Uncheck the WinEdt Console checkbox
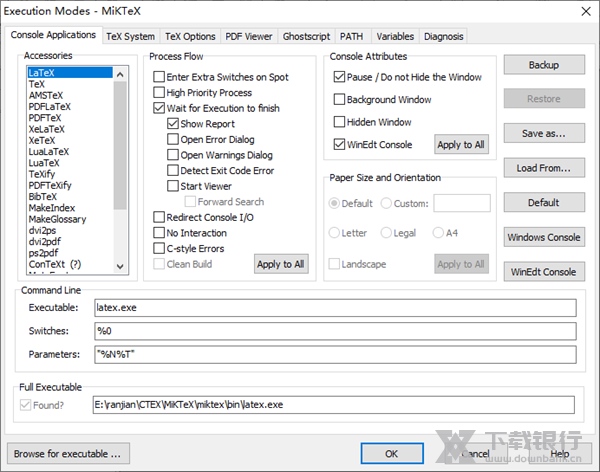Image resolution: width=600 pixels, height=472 pixels. (x=340, y=145)
